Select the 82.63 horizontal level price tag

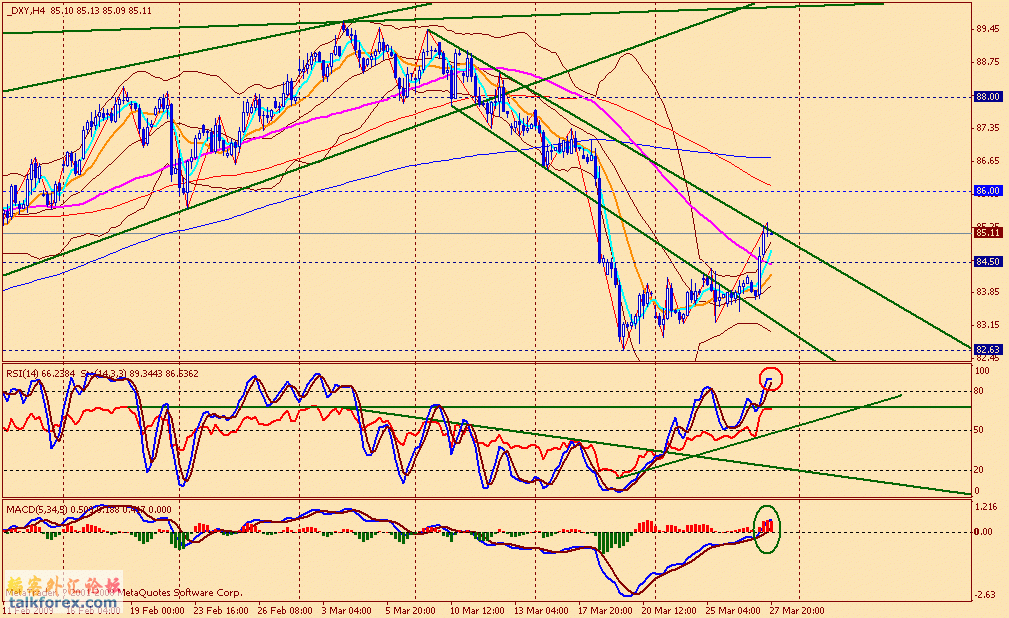click(x=988, y=350)
